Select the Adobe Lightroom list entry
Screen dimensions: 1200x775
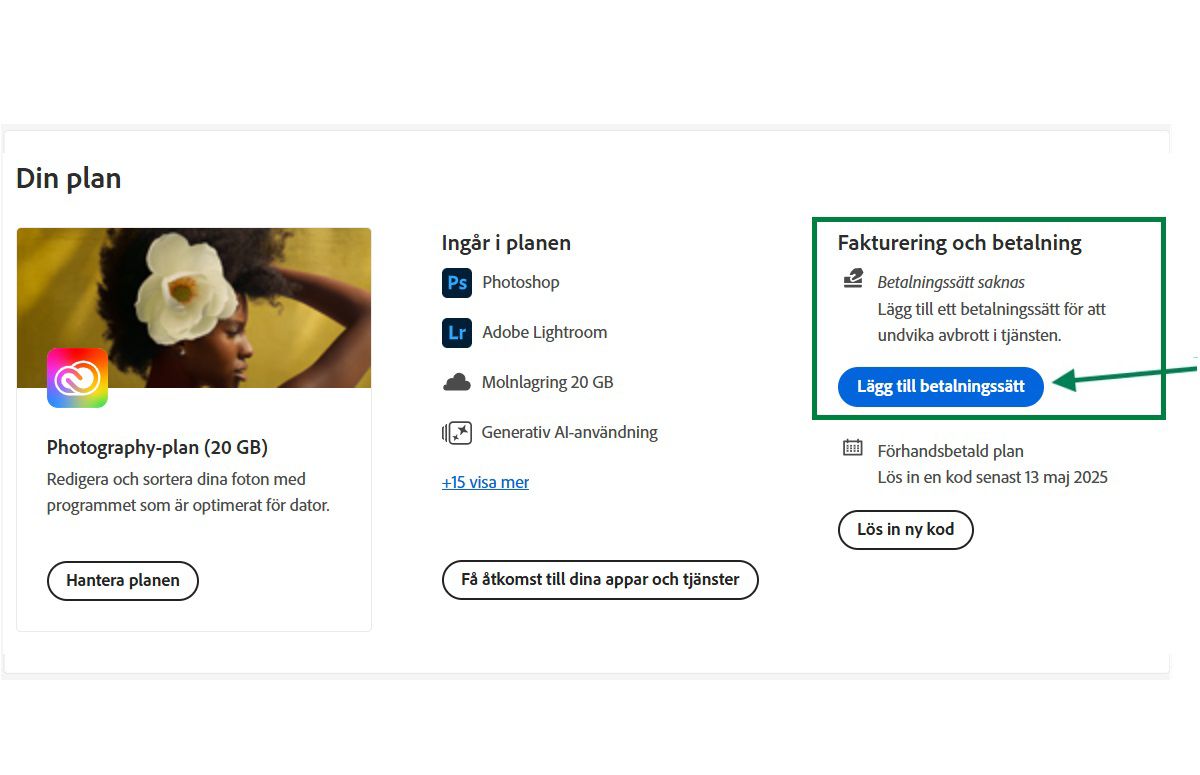click(545, 332)
